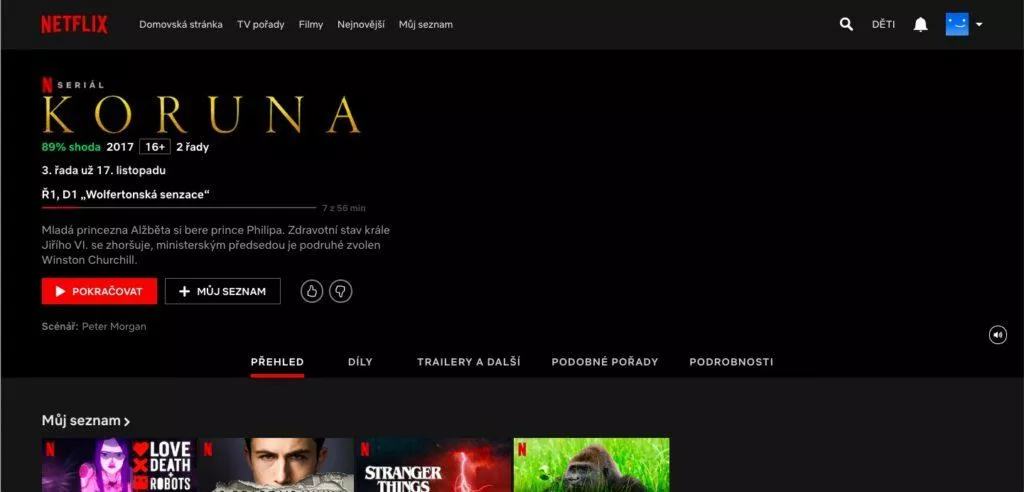Switch to the DÍLY tab
Image resolution: width=1024 pixels, height=492 pixels.
click(360, 362)
